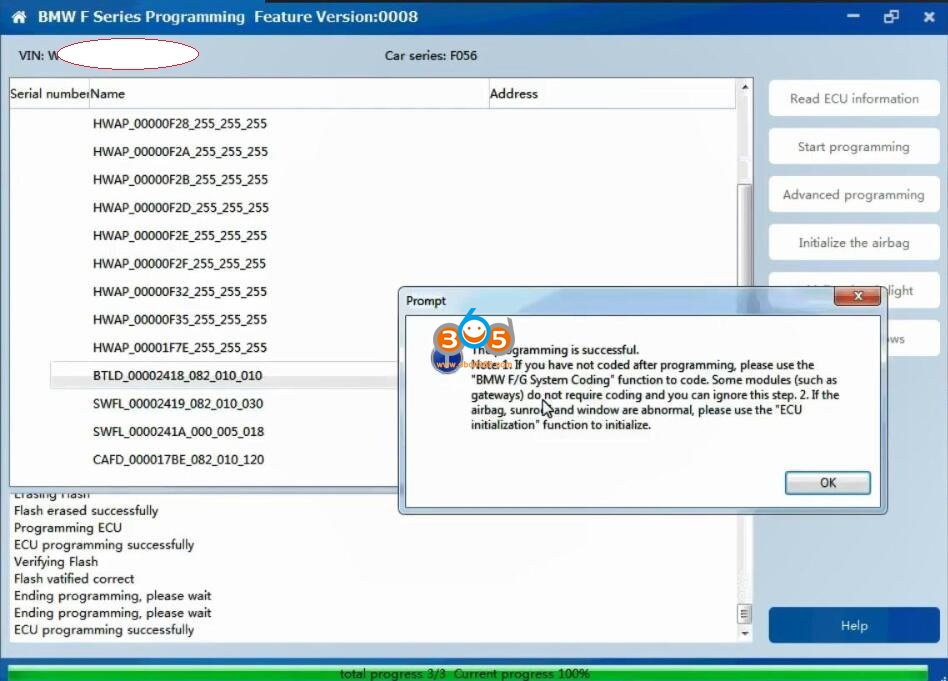Click Start programming button
Viewport: 948px width, 681px height.
pyautogui.click(x=854, y=146)
